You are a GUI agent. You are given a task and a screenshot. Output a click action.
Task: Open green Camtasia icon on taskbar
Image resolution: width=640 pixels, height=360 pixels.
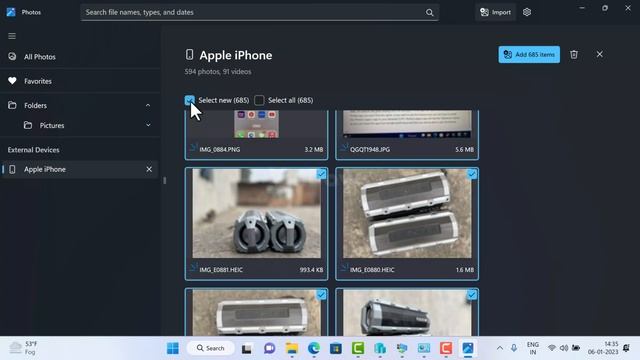(x=358, y=348)
